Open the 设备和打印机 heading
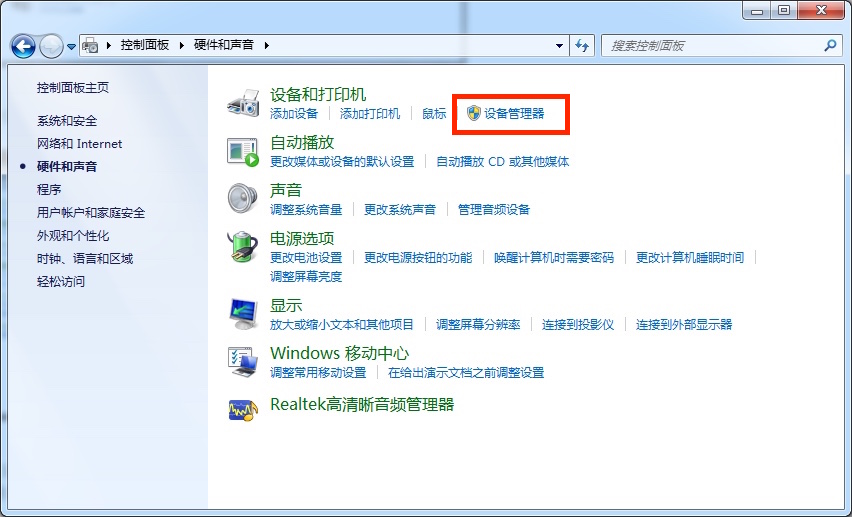The height and width of the screenshot is (517, 852). point(318,95)
